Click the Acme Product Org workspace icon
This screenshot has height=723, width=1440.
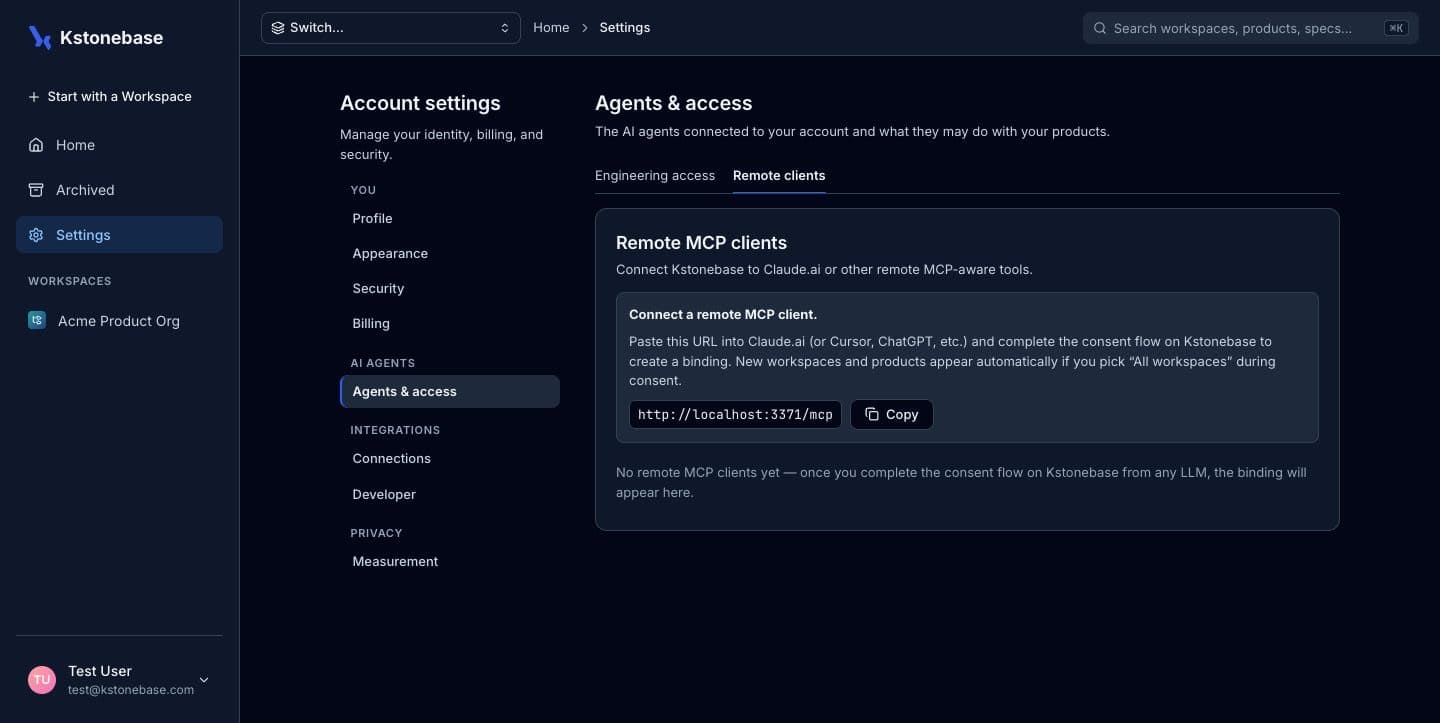pyautogui.click(x=37, y=321)
